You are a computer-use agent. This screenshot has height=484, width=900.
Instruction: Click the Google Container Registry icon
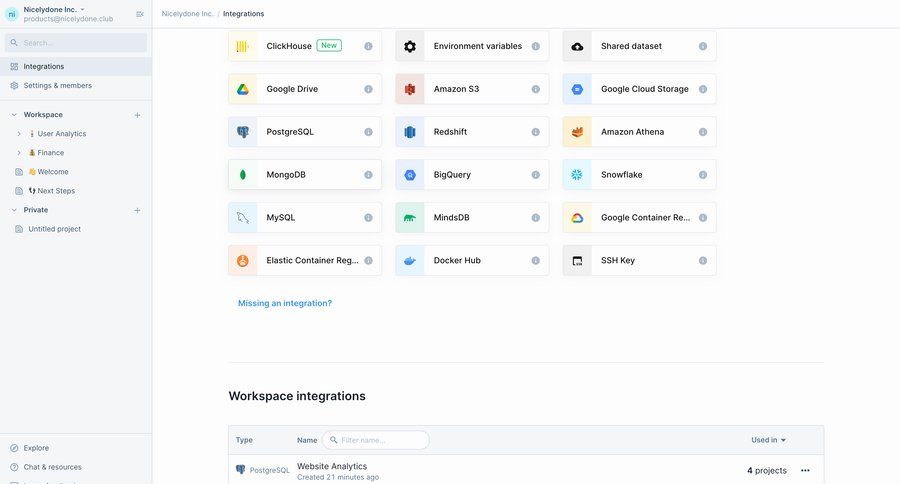(x=577, y=218)
